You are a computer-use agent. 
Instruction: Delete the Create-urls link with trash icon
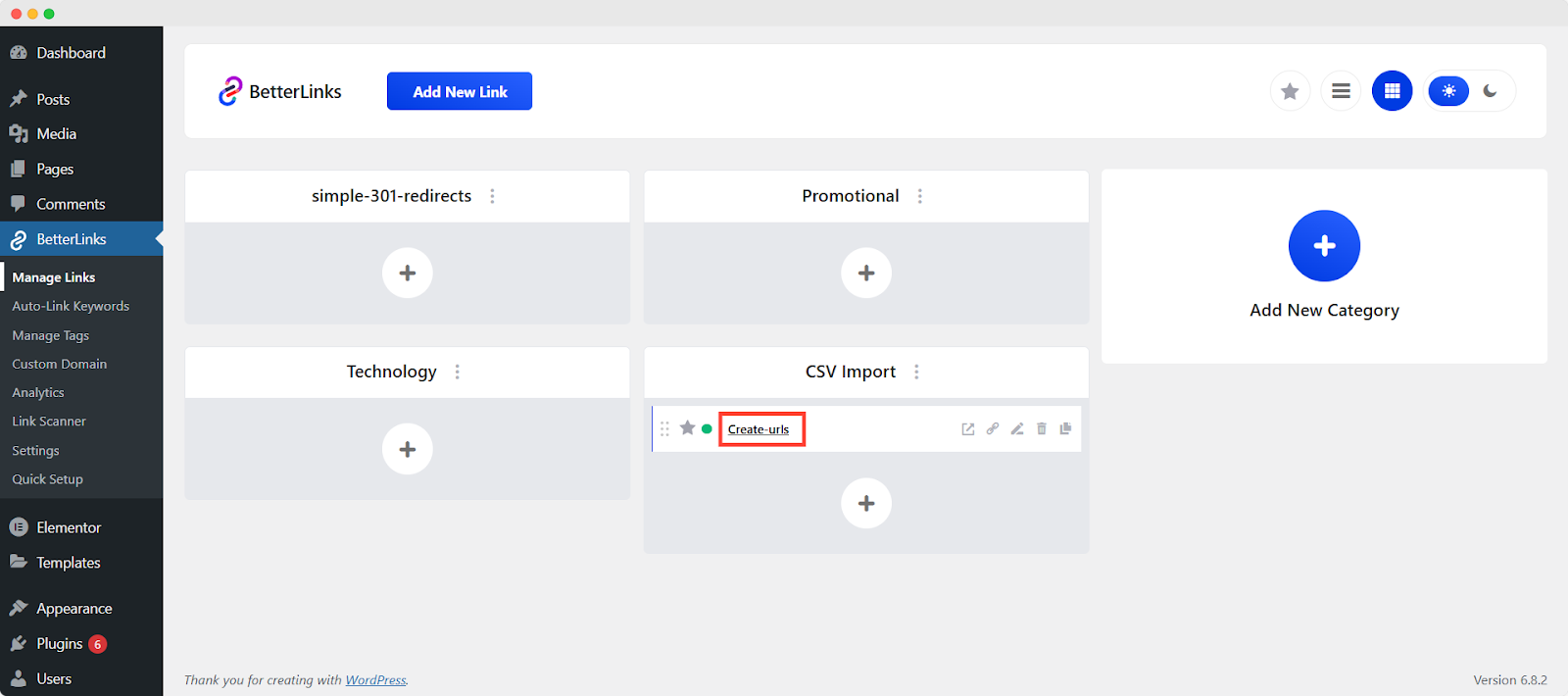pos(1042,429)
